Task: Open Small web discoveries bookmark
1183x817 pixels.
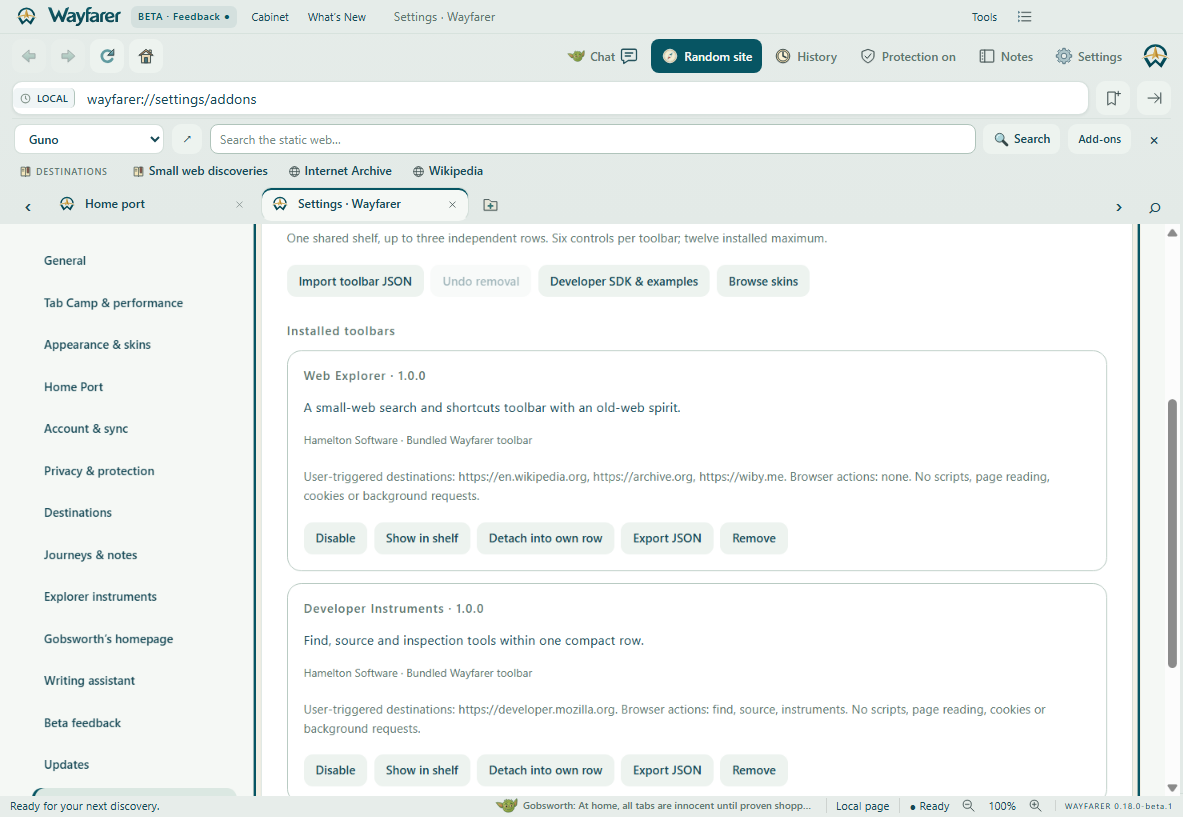Action: click(201, 171)
